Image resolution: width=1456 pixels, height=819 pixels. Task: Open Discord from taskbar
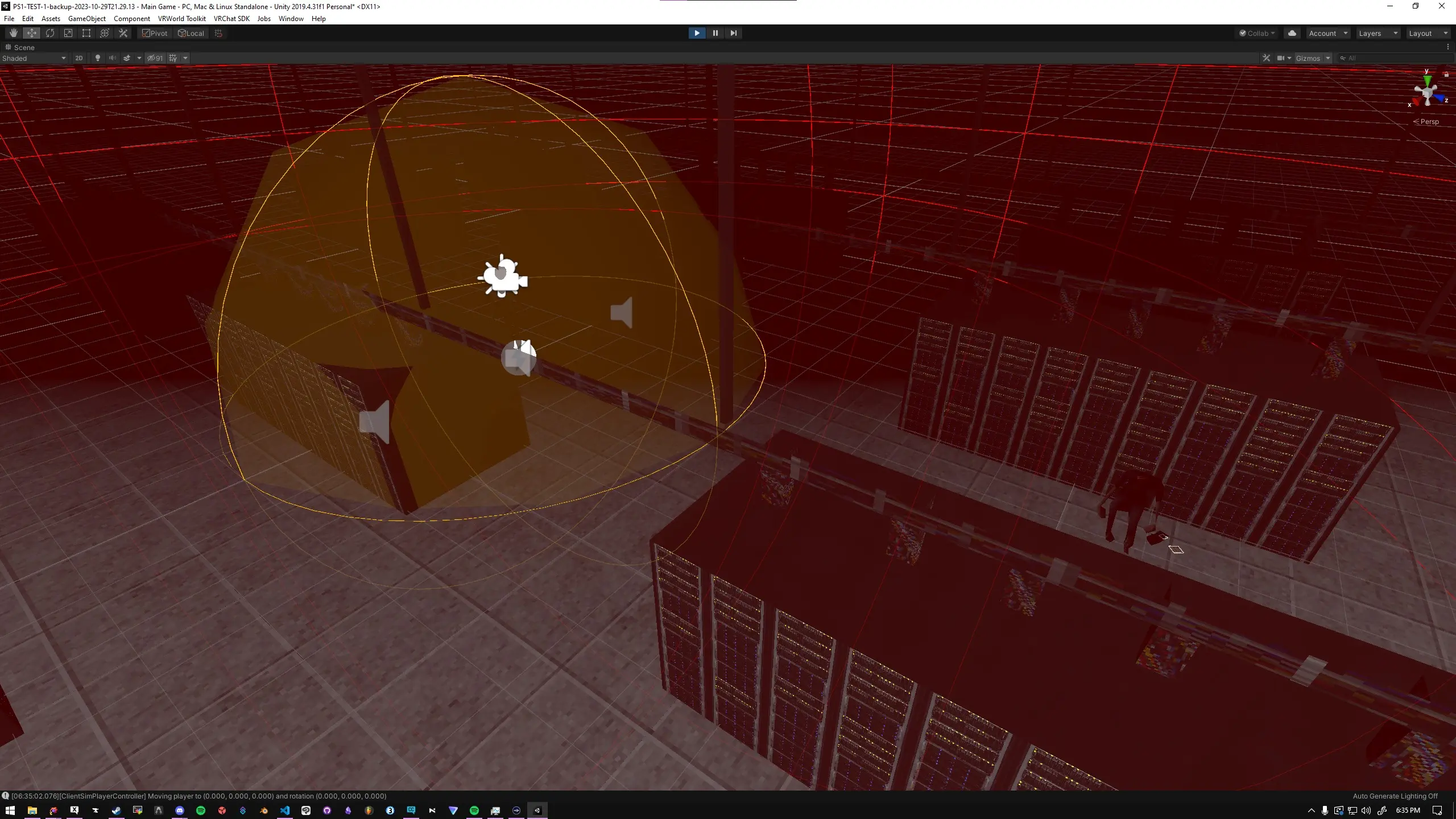(180, 810)
